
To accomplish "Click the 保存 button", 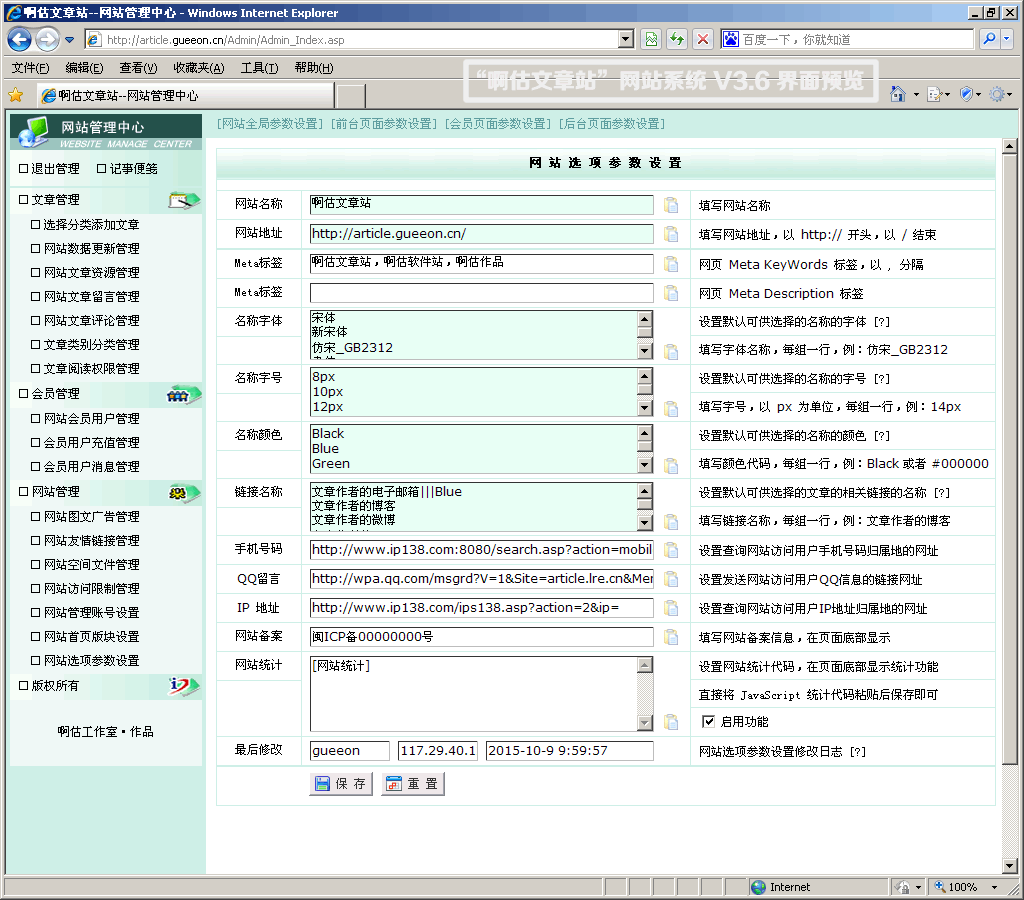I will (341, 784).
